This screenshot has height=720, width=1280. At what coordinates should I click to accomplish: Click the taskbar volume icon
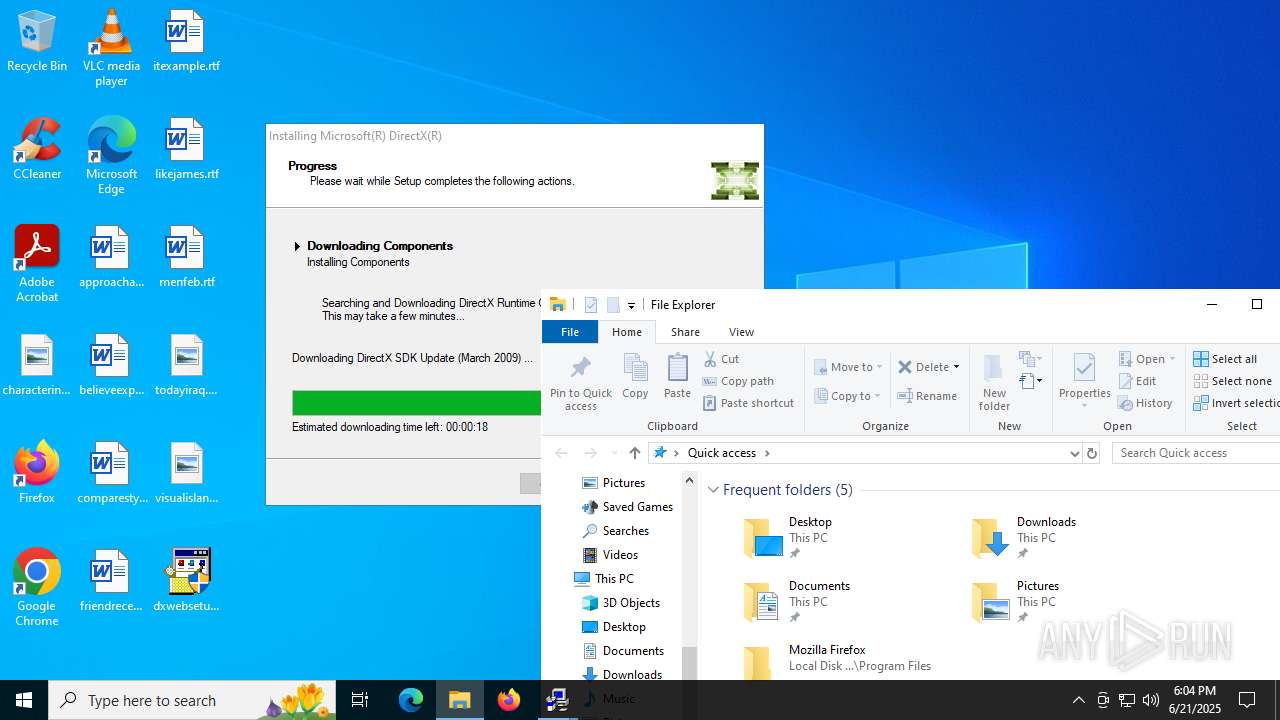click(x=1150, y=700)
